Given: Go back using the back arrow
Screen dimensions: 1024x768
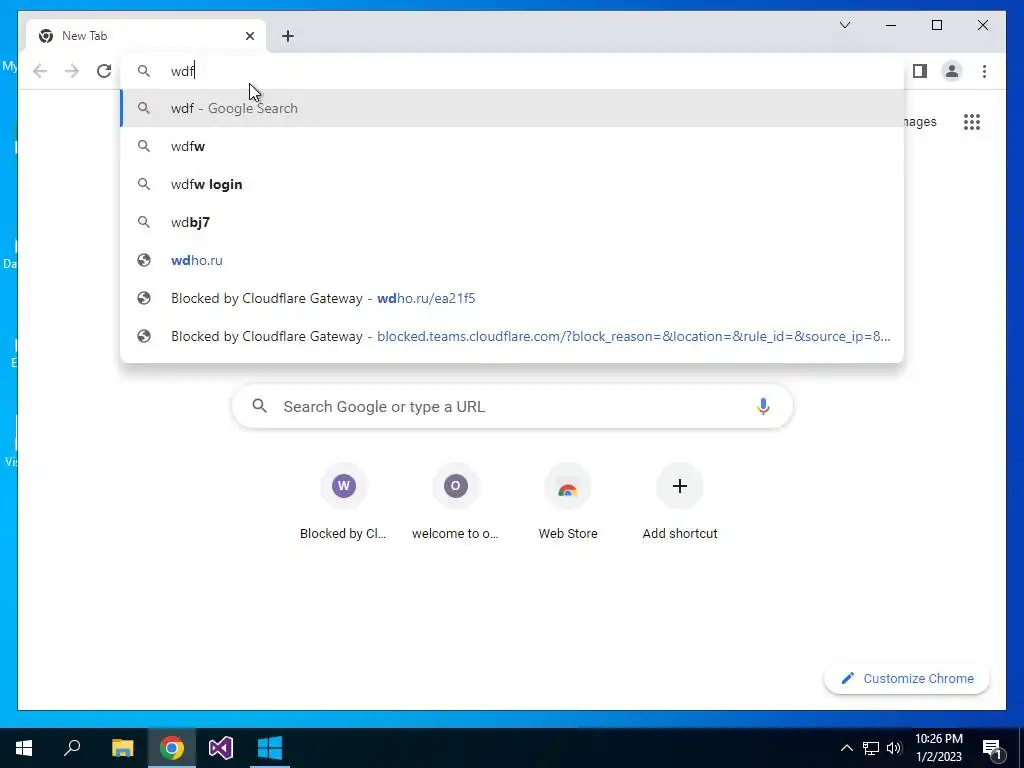Looking at the screenshot, I should pyautogui.click(x=40, y=71).
